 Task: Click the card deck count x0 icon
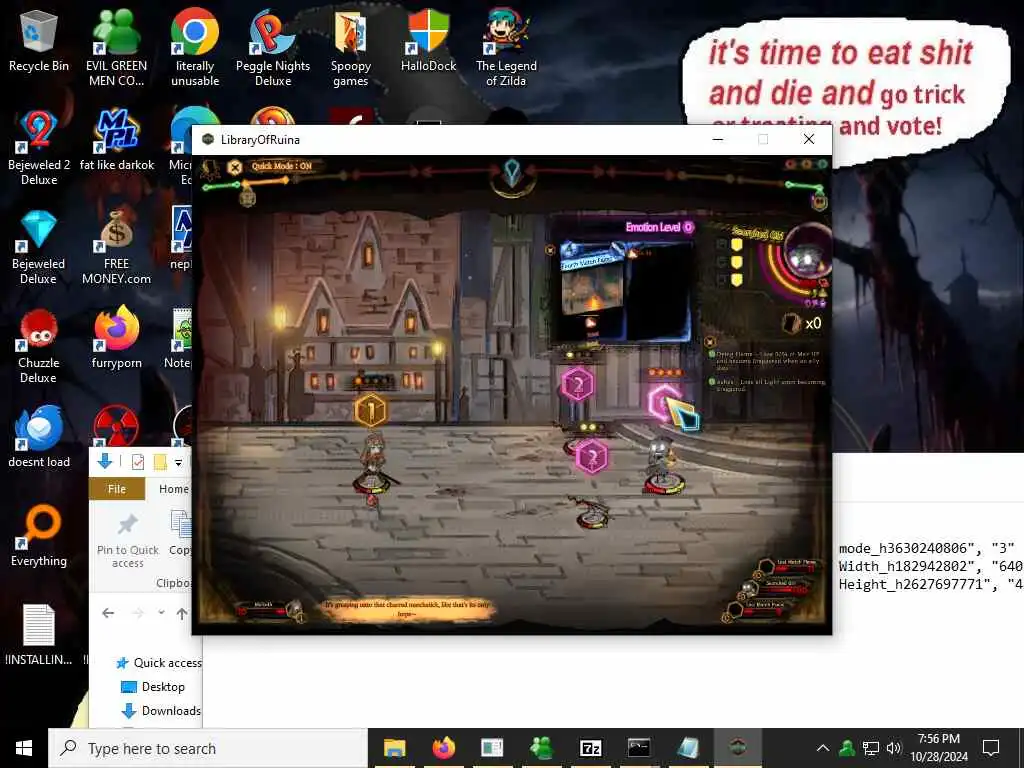(802, 323)
